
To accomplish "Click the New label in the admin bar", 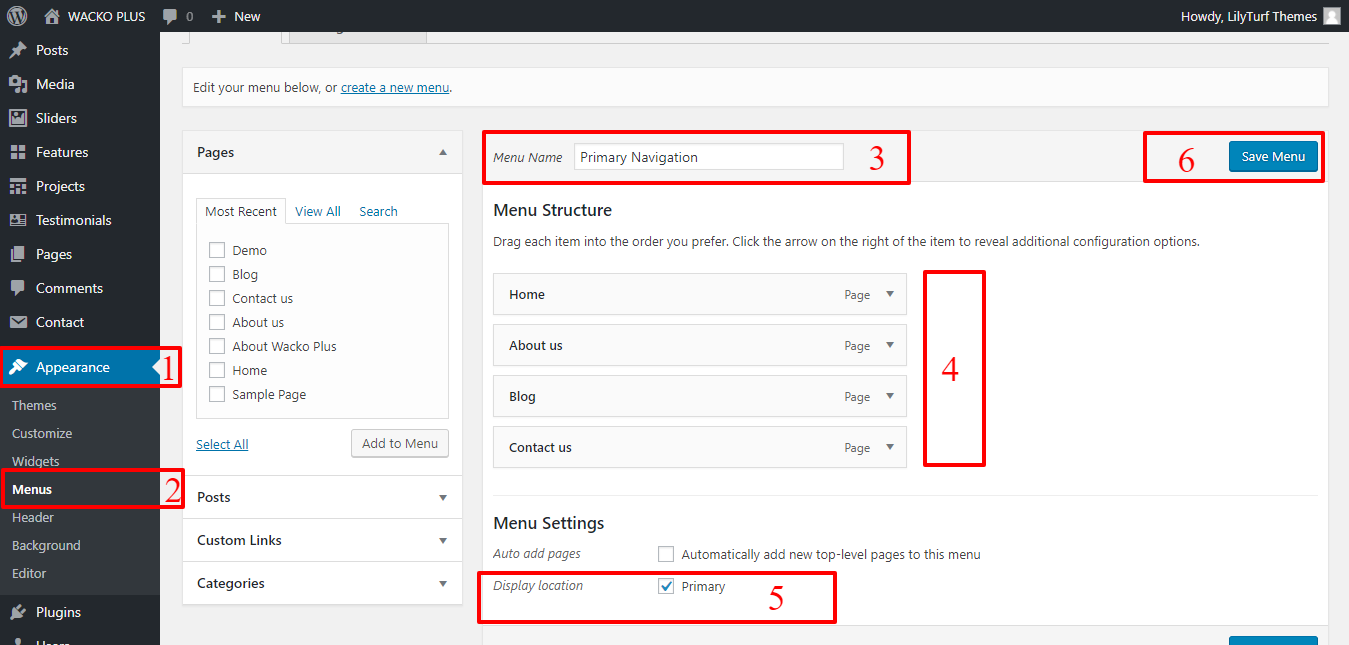I will (247, 16).
